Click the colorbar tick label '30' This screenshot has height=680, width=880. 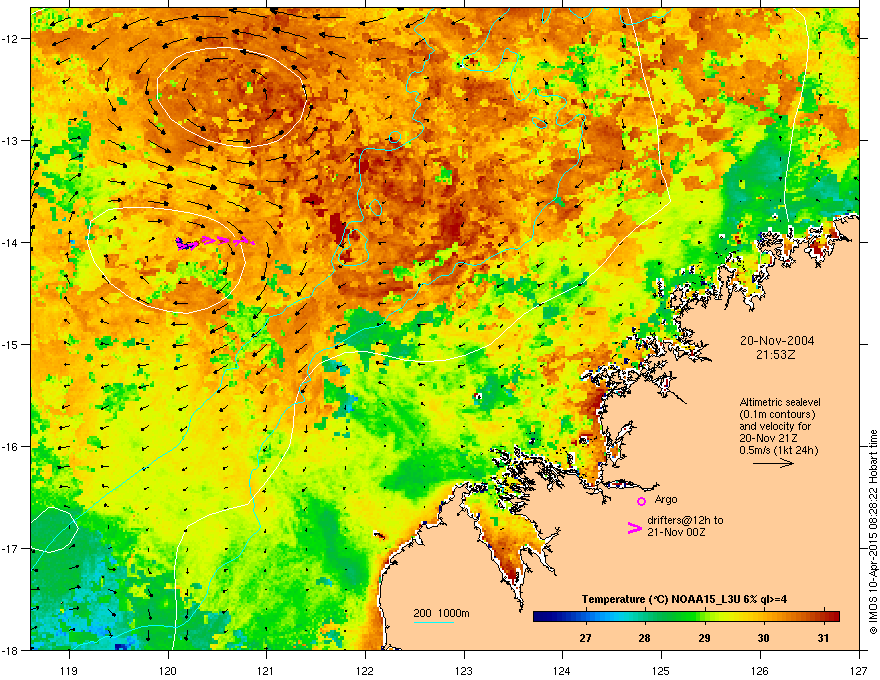[x=763, y=638]
